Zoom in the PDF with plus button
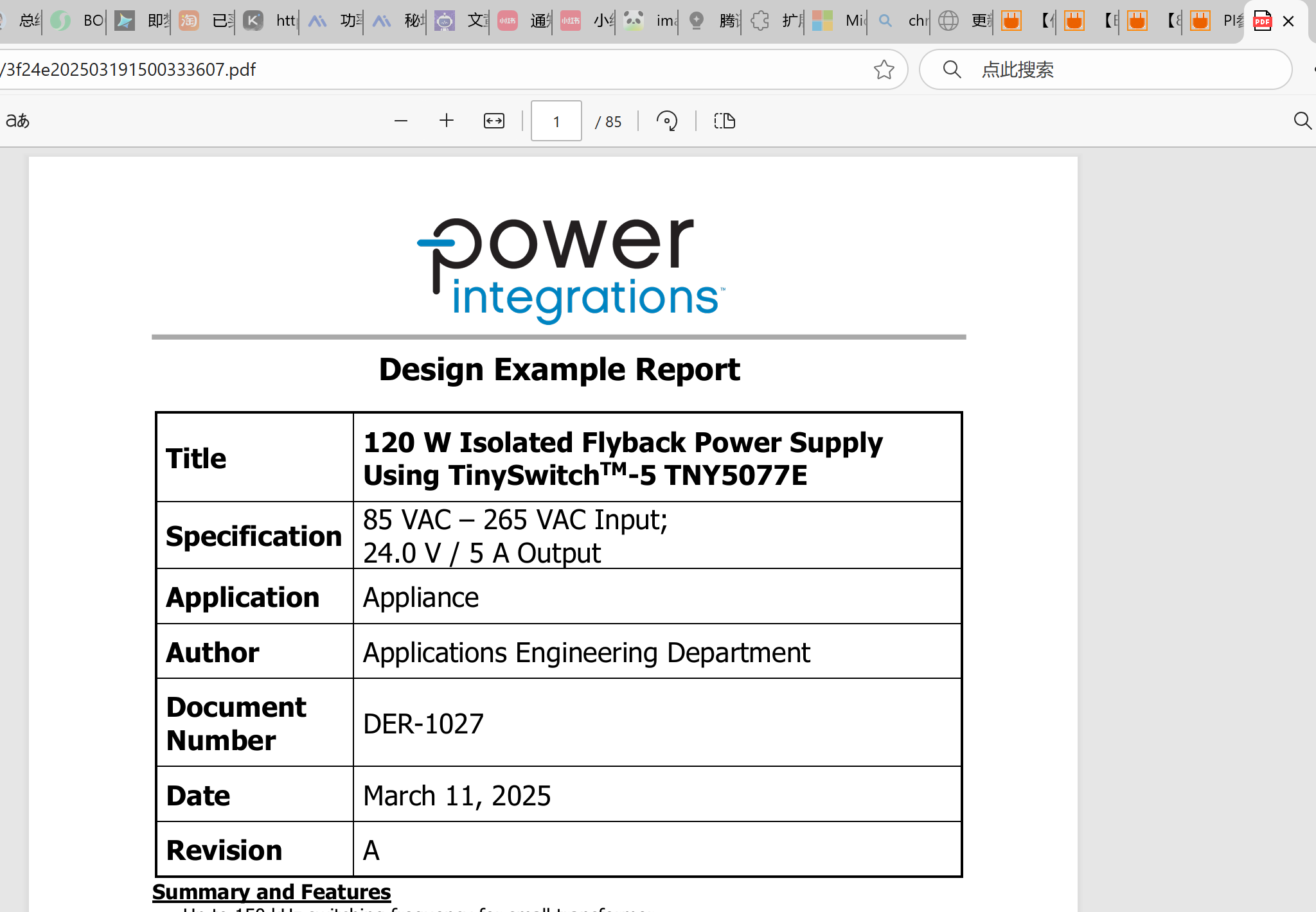Viewport: 1316px width, 912px height. 447,121
